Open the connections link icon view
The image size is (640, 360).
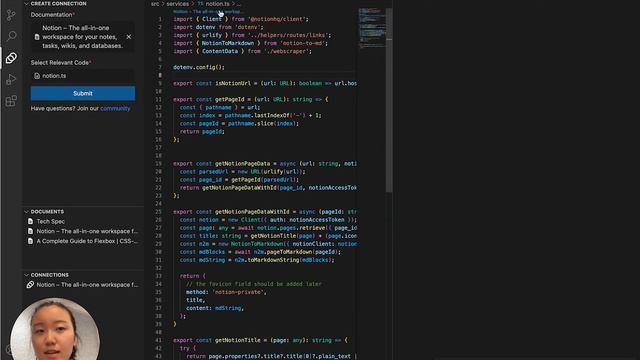tap(11, 58)
